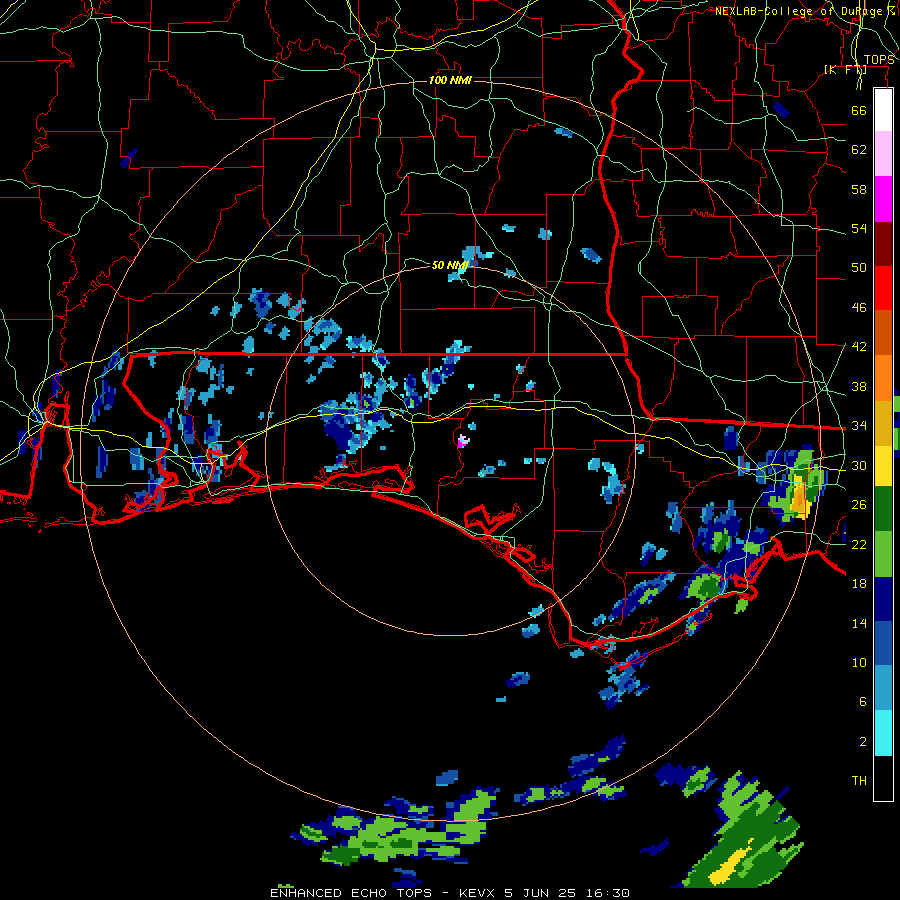Select the magenta legend swatch

pos(883,199)
